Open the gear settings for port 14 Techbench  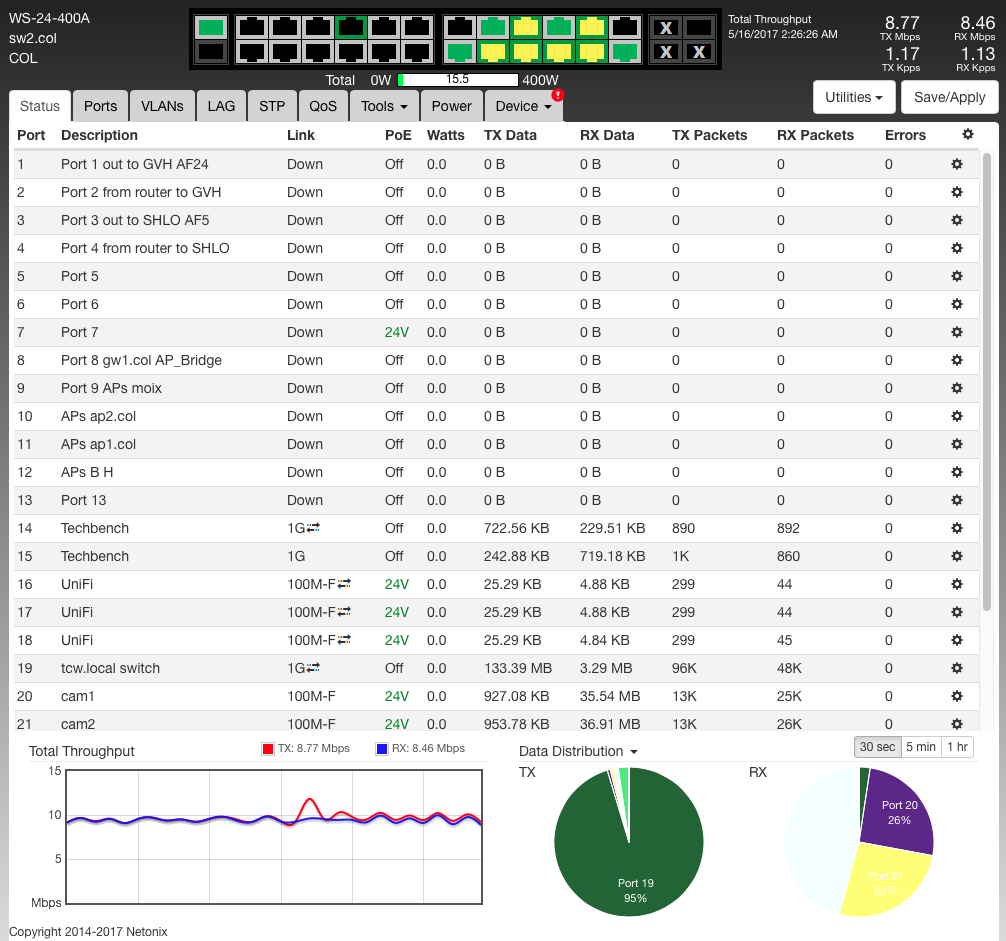pyautogui.click(x=956, y=528)
